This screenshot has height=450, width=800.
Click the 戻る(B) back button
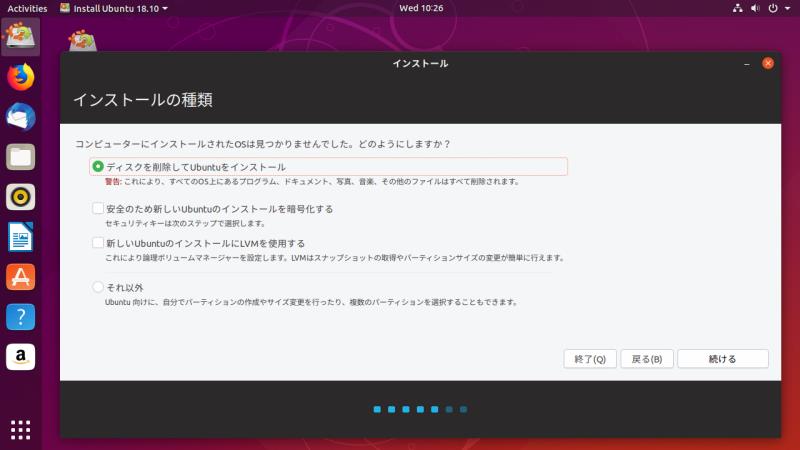[x=647, y=359]
